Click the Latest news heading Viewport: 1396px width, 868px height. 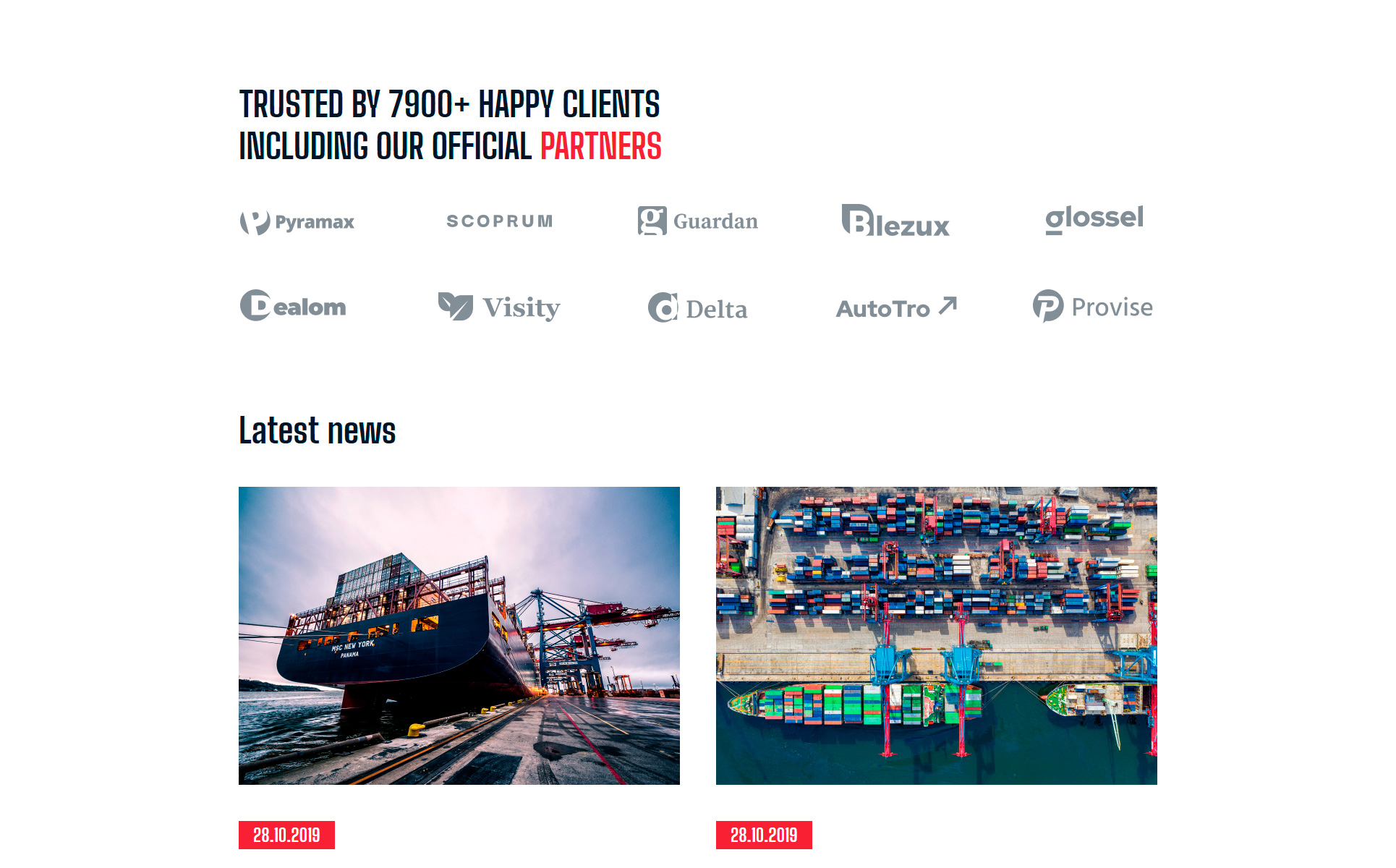click(x=318, y=431)
